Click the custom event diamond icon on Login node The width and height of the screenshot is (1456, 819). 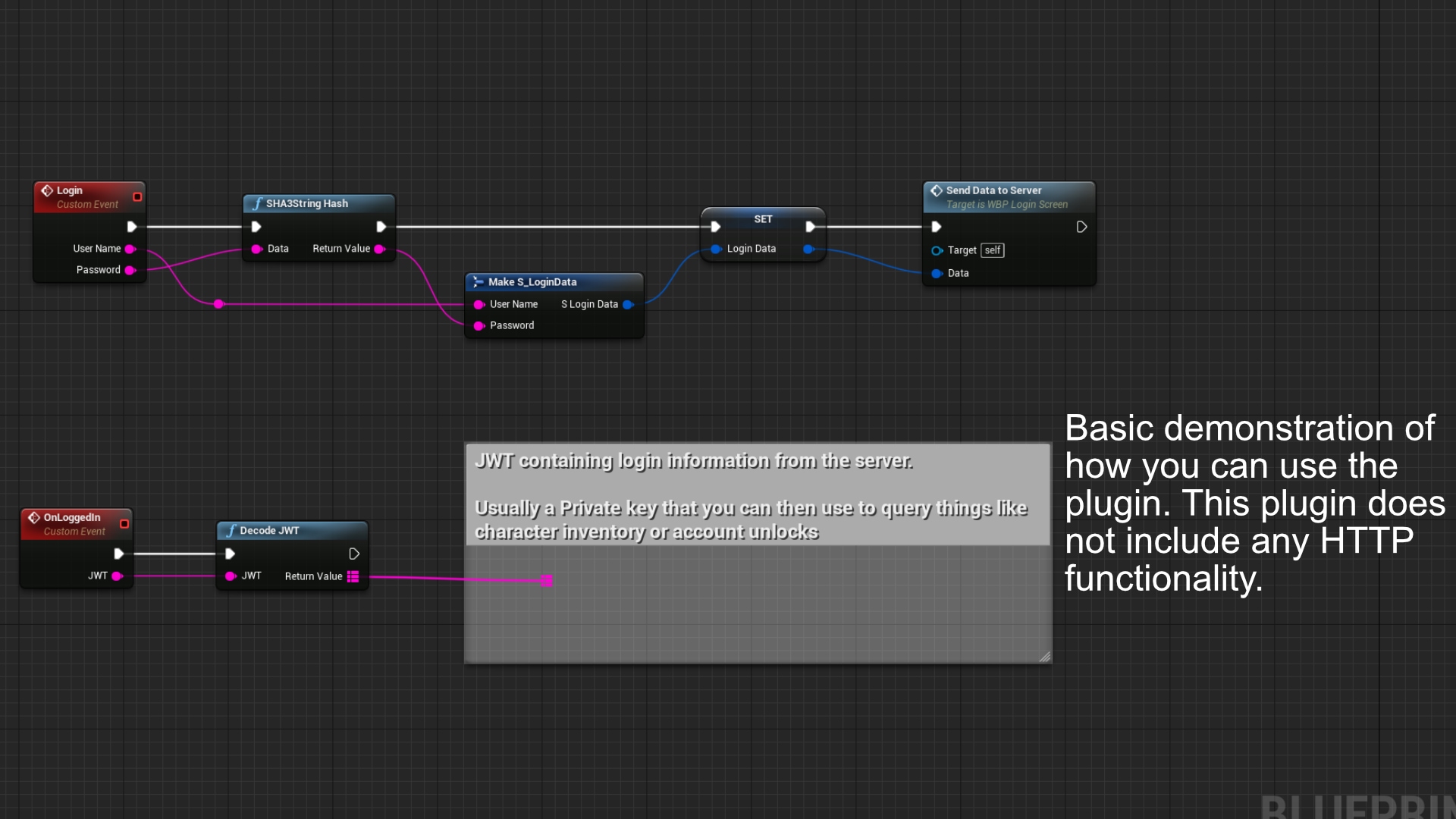point(48,190)
